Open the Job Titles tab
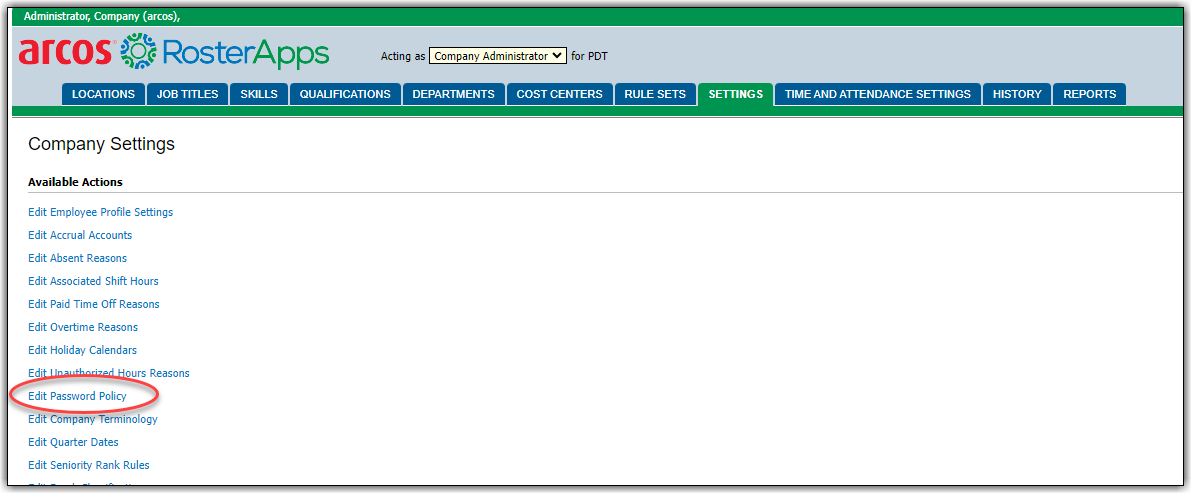Viewport: 1192px width, 494px height. [188, 94]
